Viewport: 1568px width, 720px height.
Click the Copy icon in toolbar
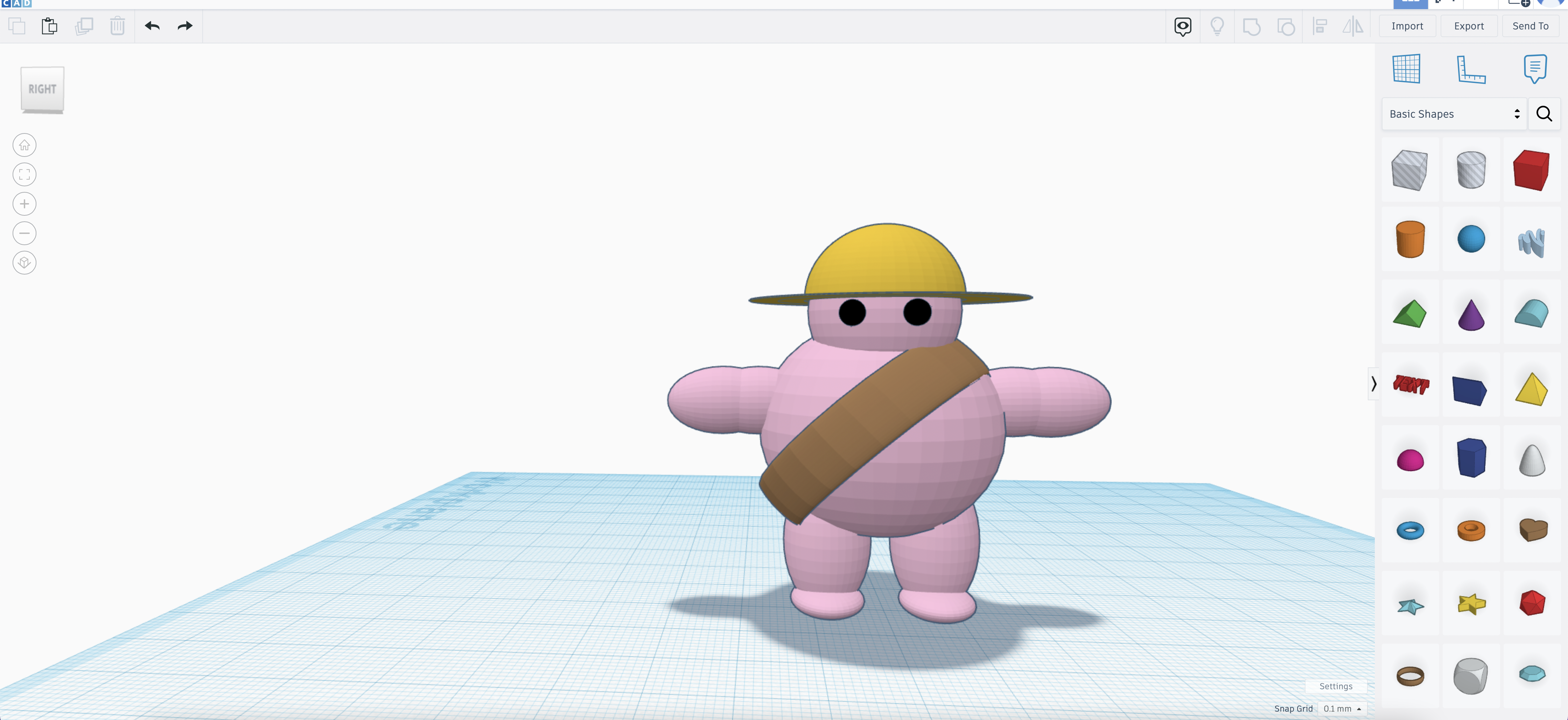tap(17, 26)
